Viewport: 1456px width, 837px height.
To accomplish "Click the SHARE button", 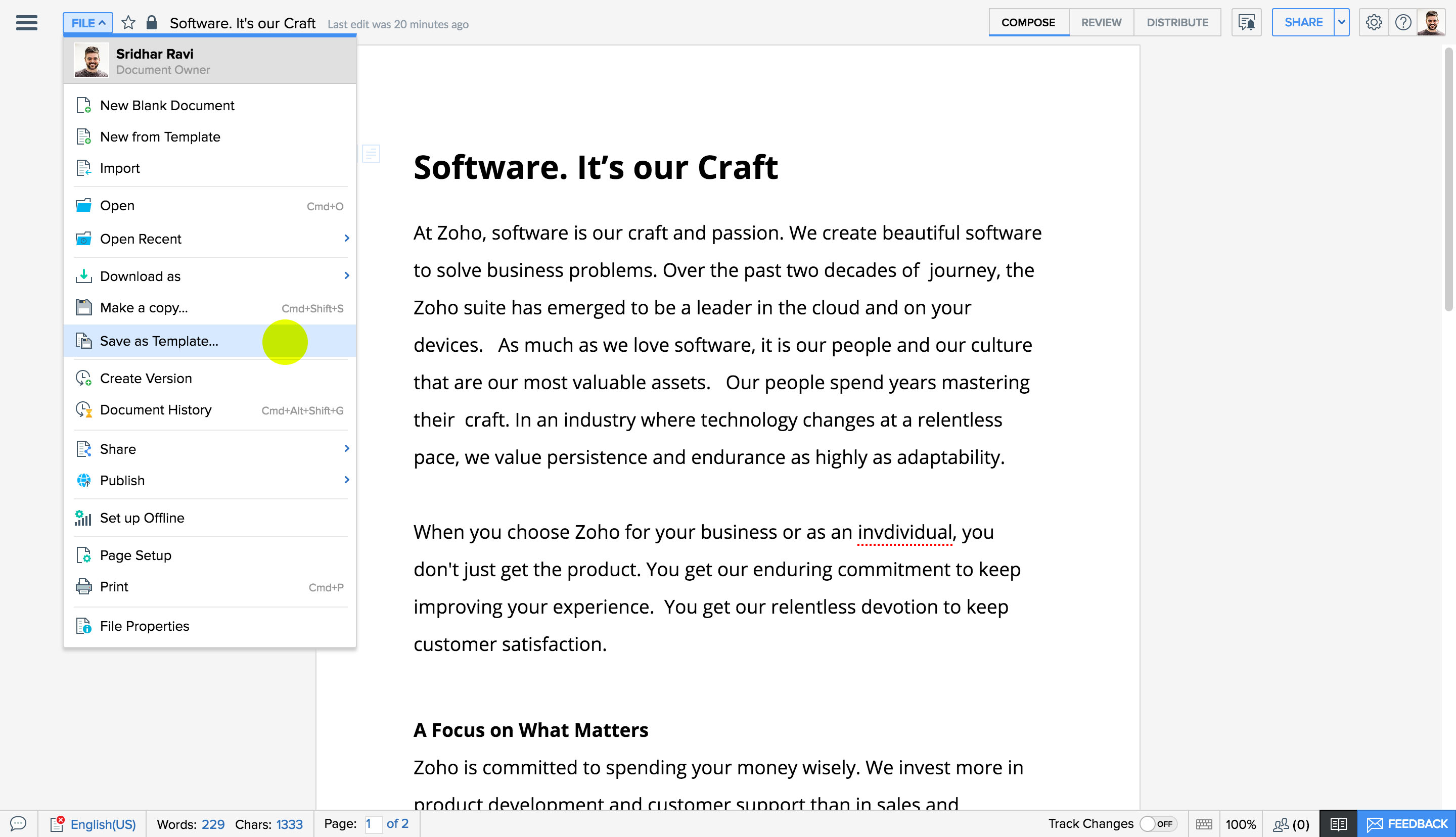I will pos(1303,22).
